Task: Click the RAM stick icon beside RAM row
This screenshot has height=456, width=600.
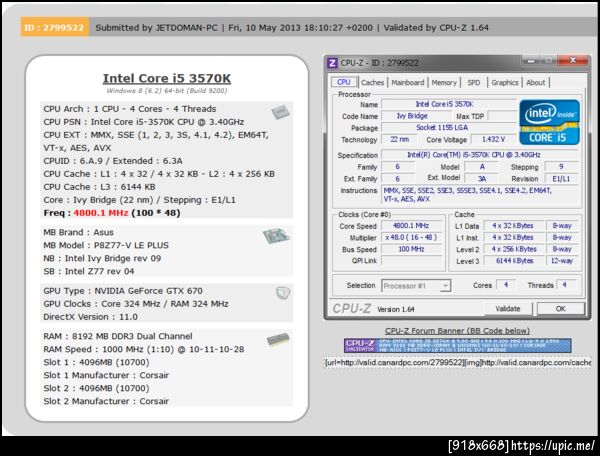Action: click(278, 339)
